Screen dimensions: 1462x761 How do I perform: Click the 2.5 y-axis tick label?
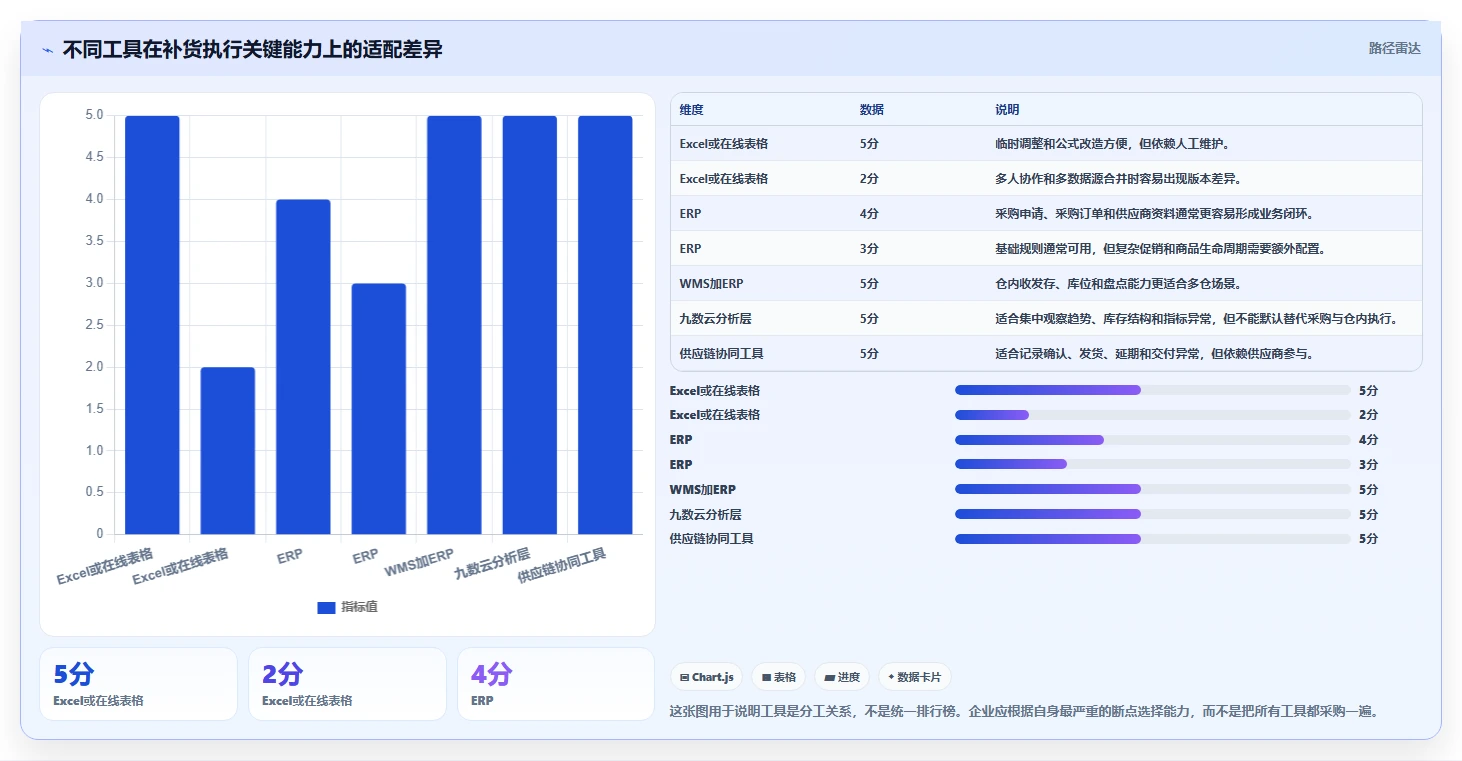[95, 325]
